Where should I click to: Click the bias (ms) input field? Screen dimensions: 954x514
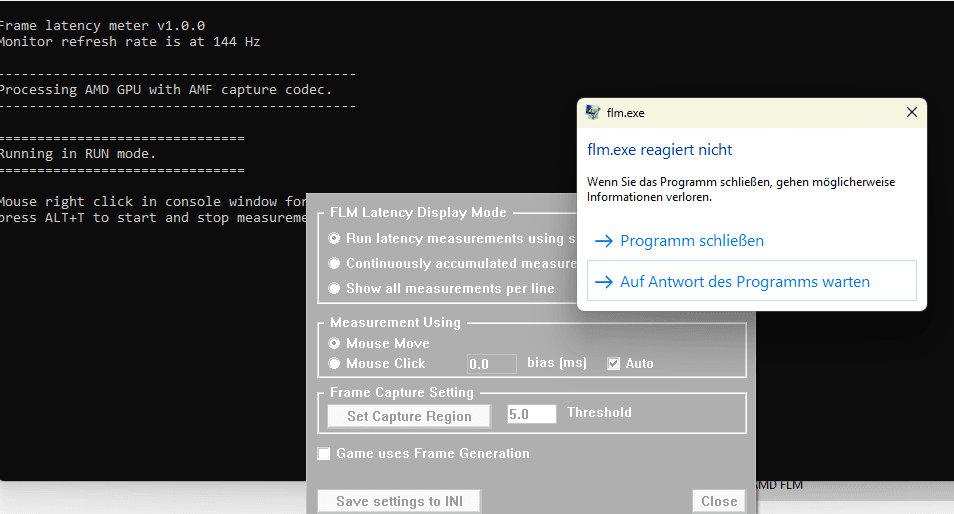(x=492, y=364)
